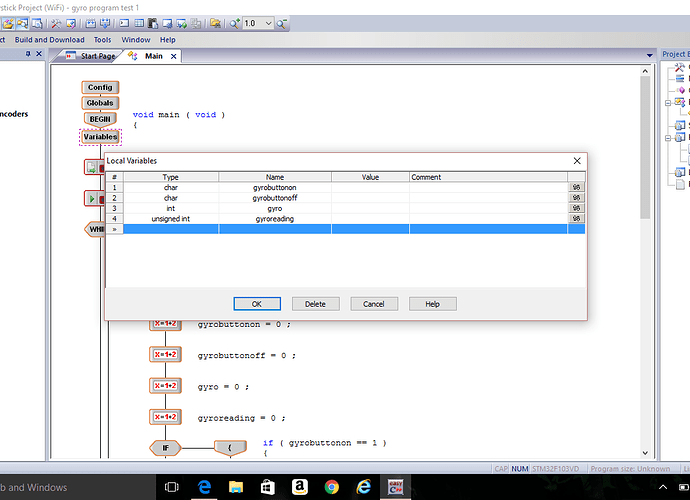Image resolution: width=690 pixels, height=500 pixels.
Task: Click the blank document icon in Project Explorer
Action: 680,184
